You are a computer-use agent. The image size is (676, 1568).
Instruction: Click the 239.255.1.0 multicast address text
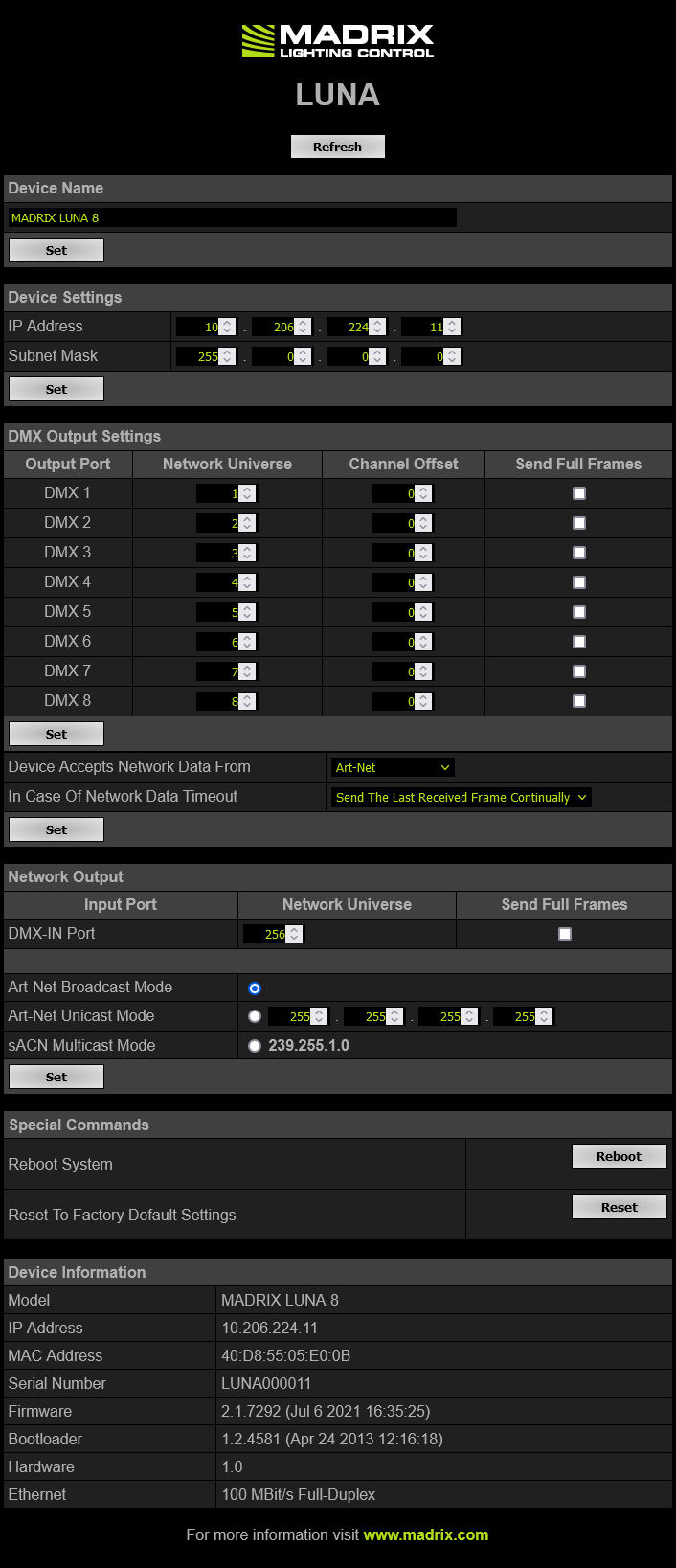(x=308, y=1046)
